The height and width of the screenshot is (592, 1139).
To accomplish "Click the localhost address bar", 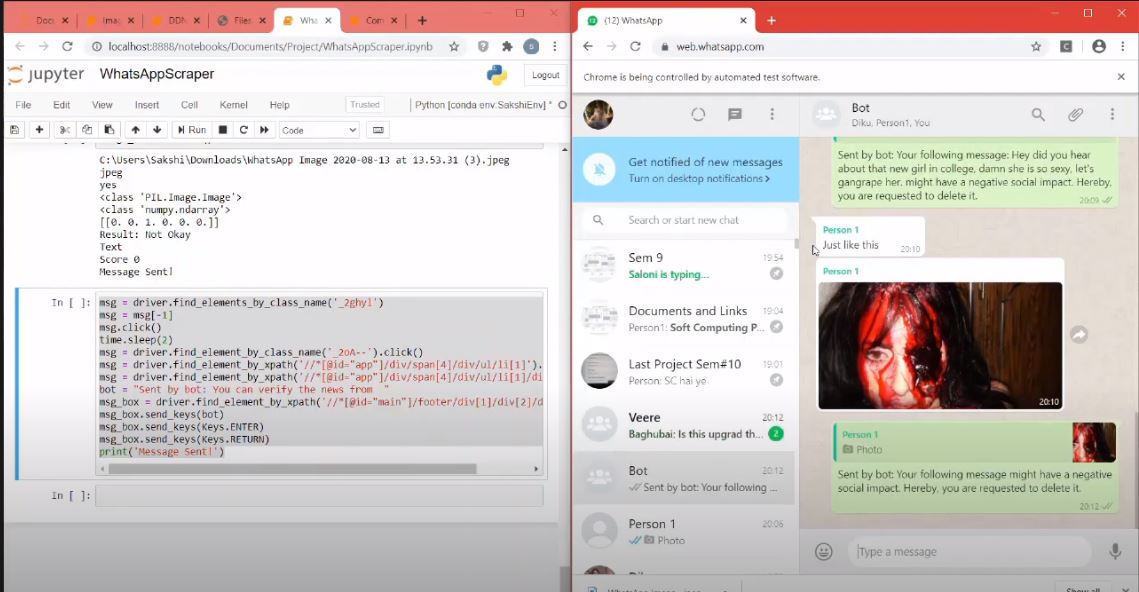I will (x=269, y=46).
